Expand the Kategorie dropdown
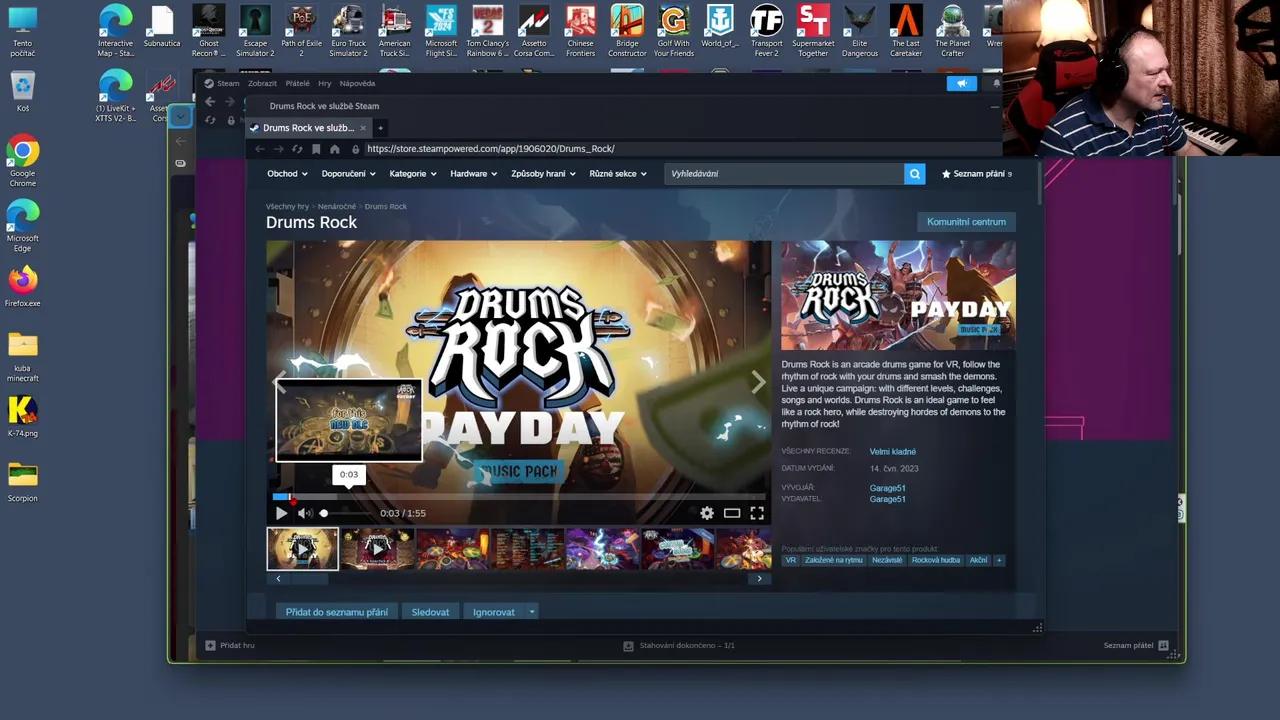Viewport: 1280px width, 720px height. [413, 174]
